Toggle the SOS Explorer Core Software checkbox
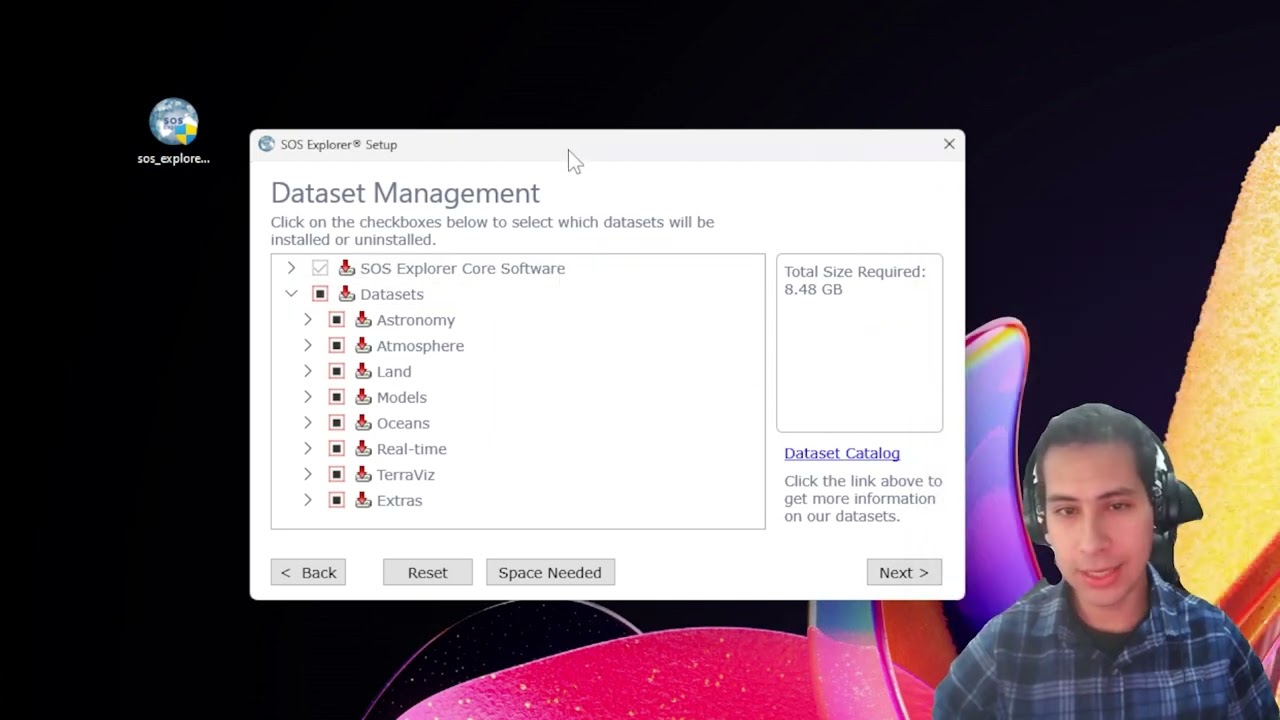1280x720 pixels. [320, 268]
